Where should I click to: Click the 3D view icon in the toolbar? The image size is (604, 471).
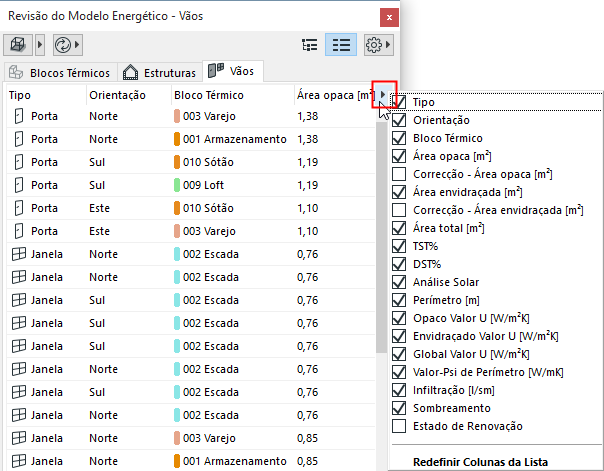click(x=18, y=45)
